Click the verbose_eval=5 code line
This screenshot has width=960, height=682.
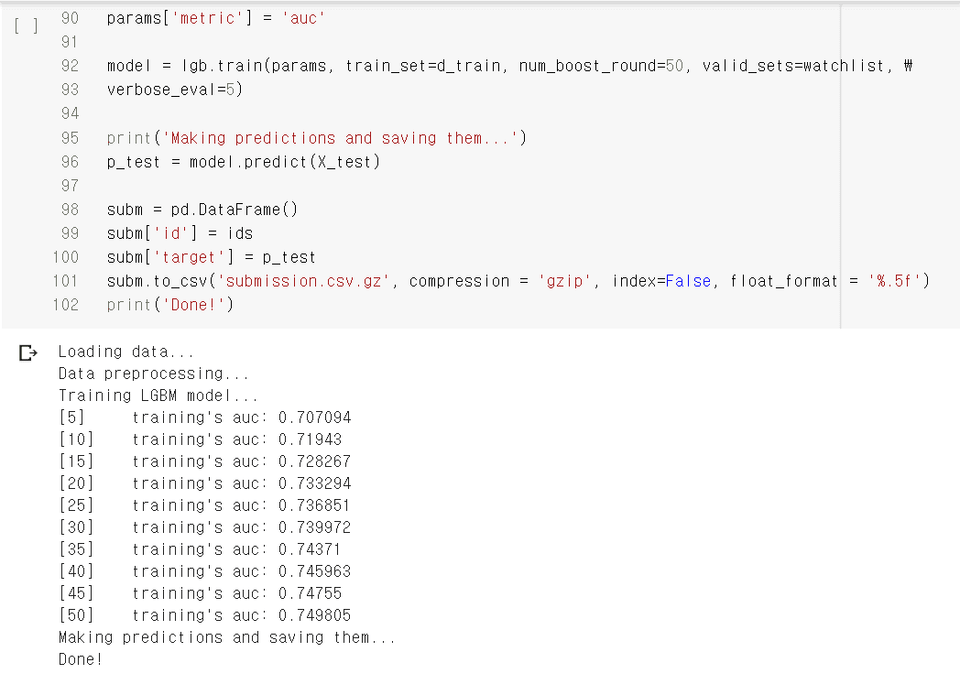(x=174, y=89)
